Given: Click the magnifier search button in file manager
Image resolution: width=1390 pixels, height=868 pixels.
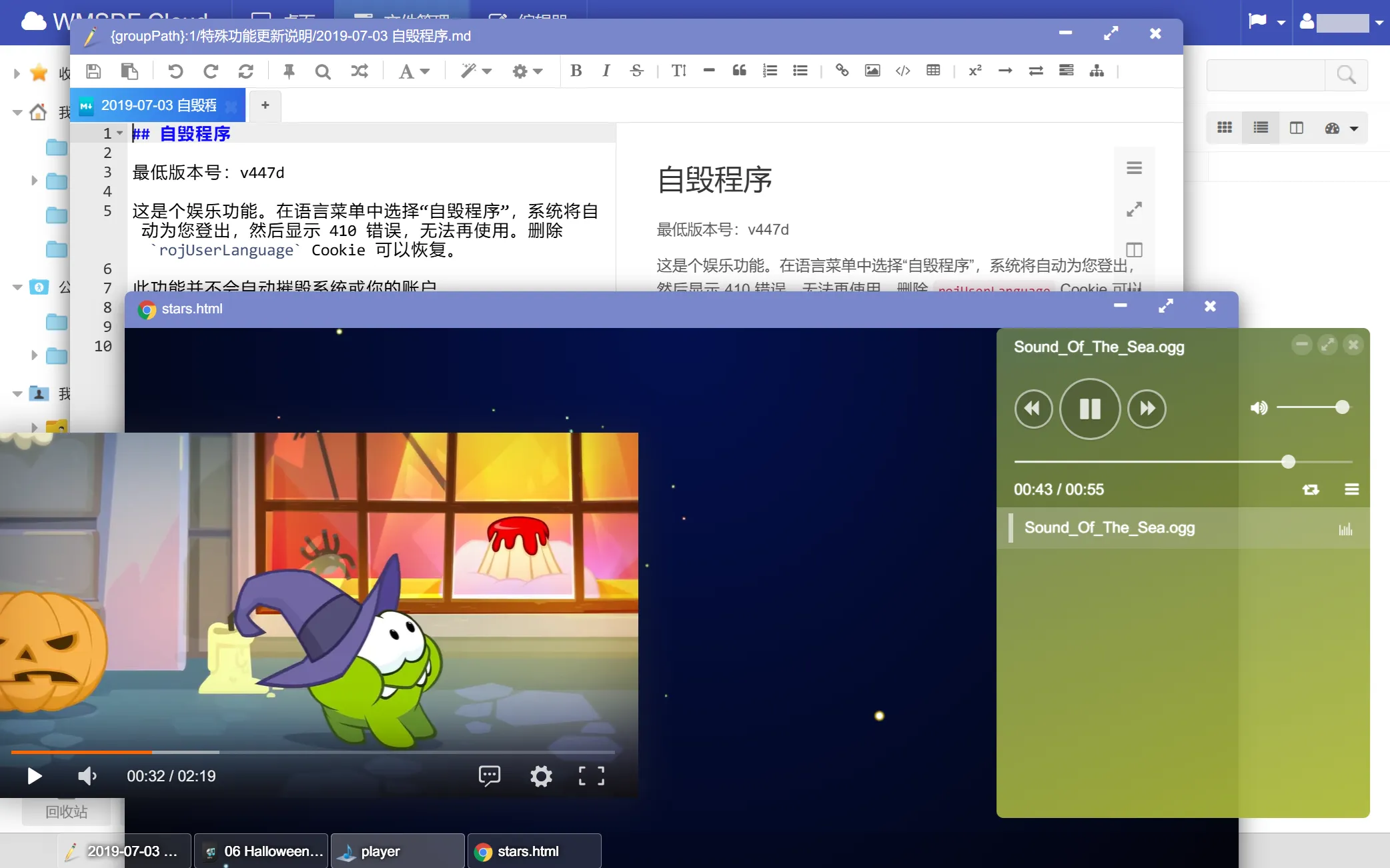Looking at the screenshot, I should [1346, 75].
